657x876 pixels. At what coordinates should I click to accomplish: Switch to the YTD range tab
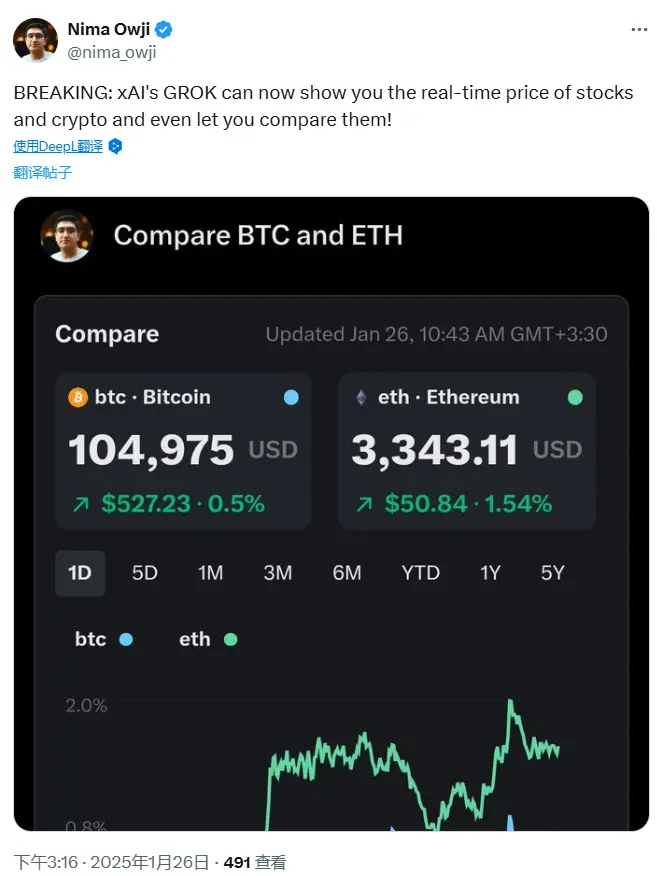420,573
